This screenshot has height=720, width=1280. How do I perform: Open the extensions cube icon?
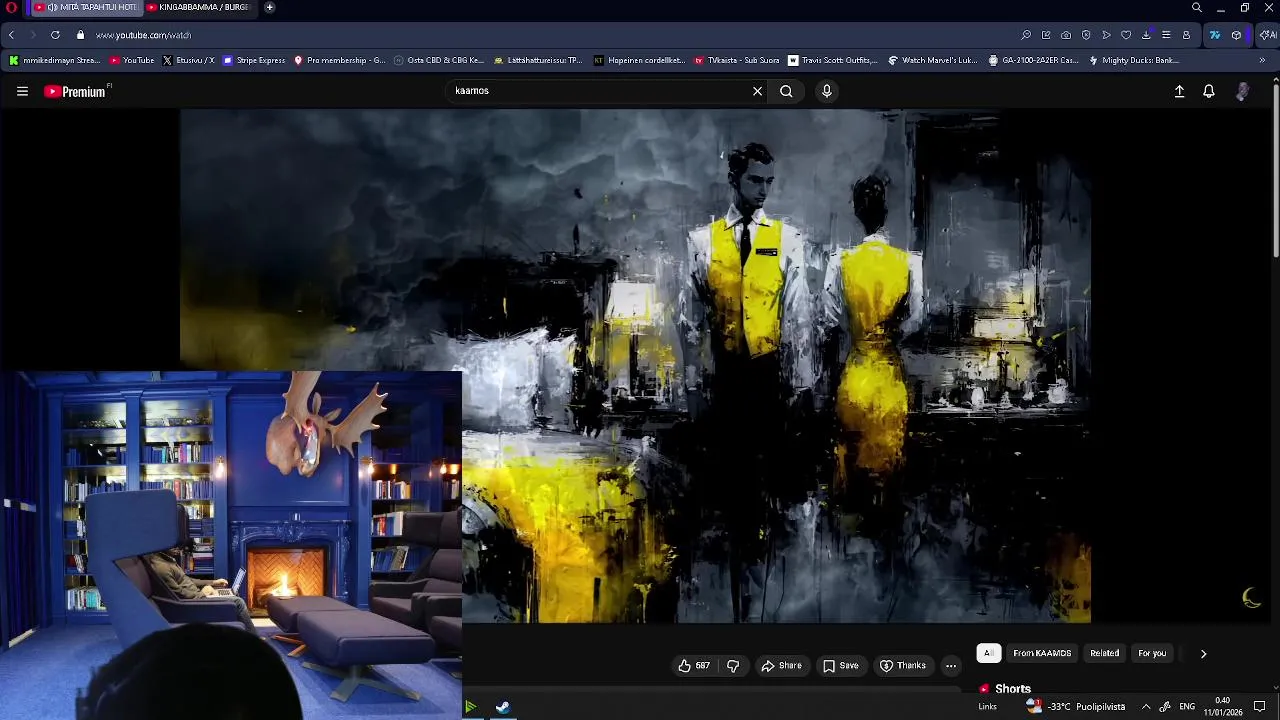[1236, 35]
